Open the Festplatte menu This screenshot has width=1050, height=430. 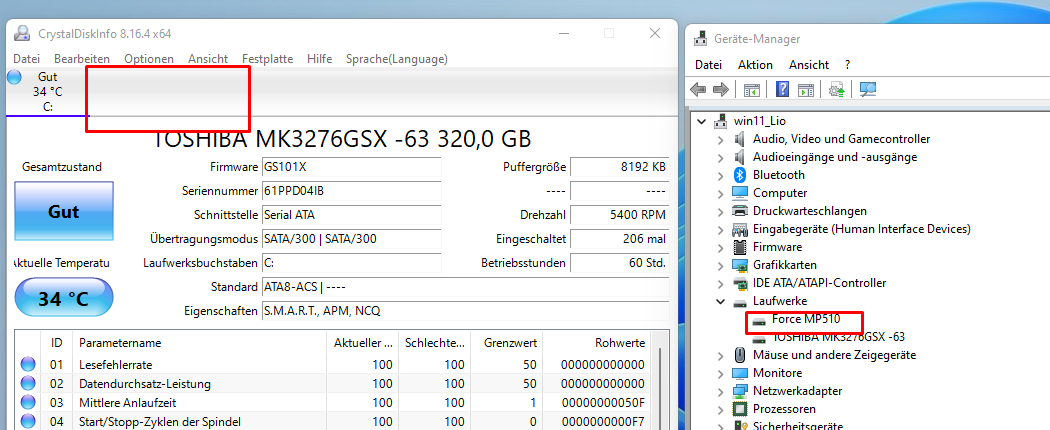[267, 59]
